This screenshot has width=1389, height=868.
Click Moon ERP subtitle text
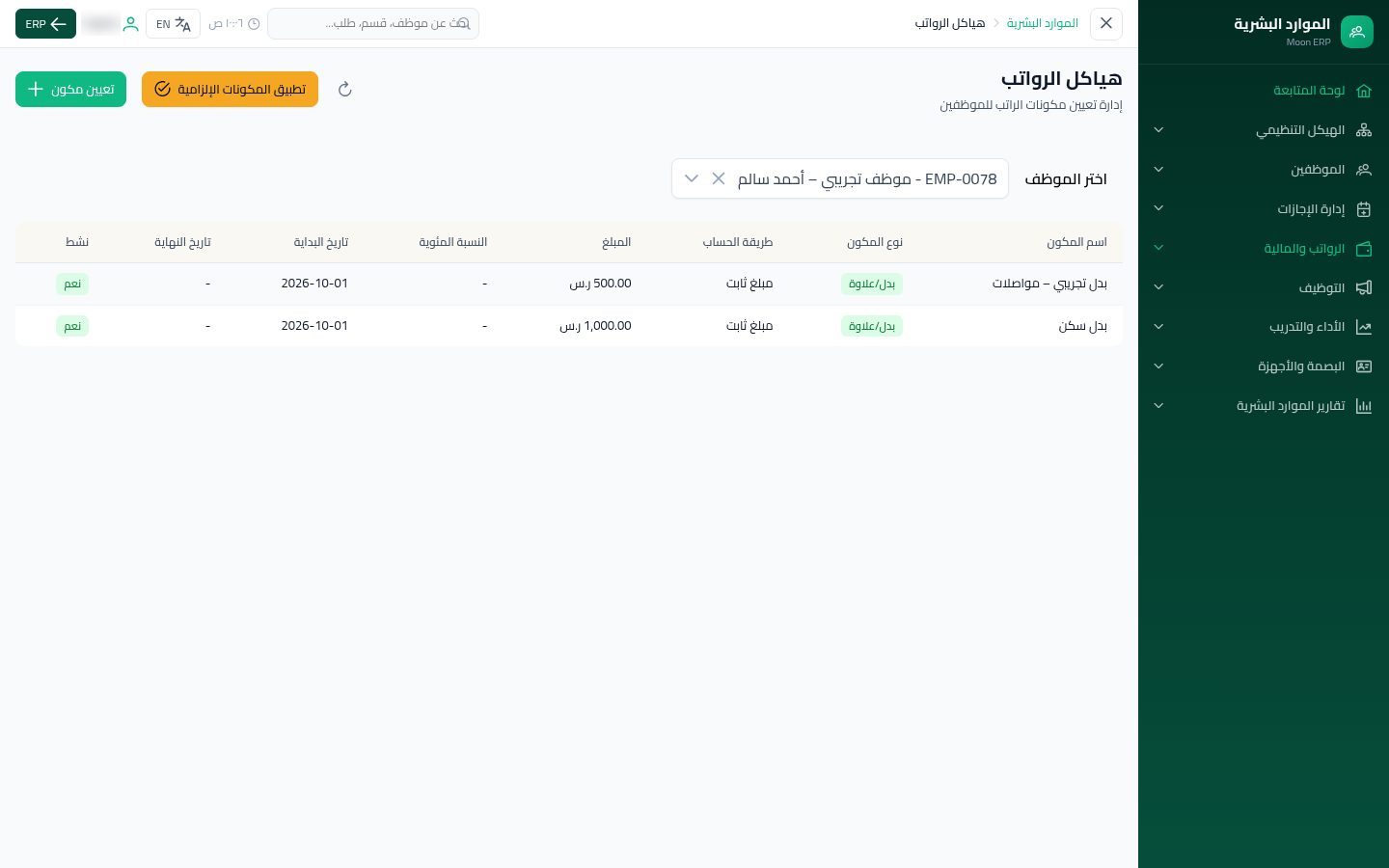1308,42
